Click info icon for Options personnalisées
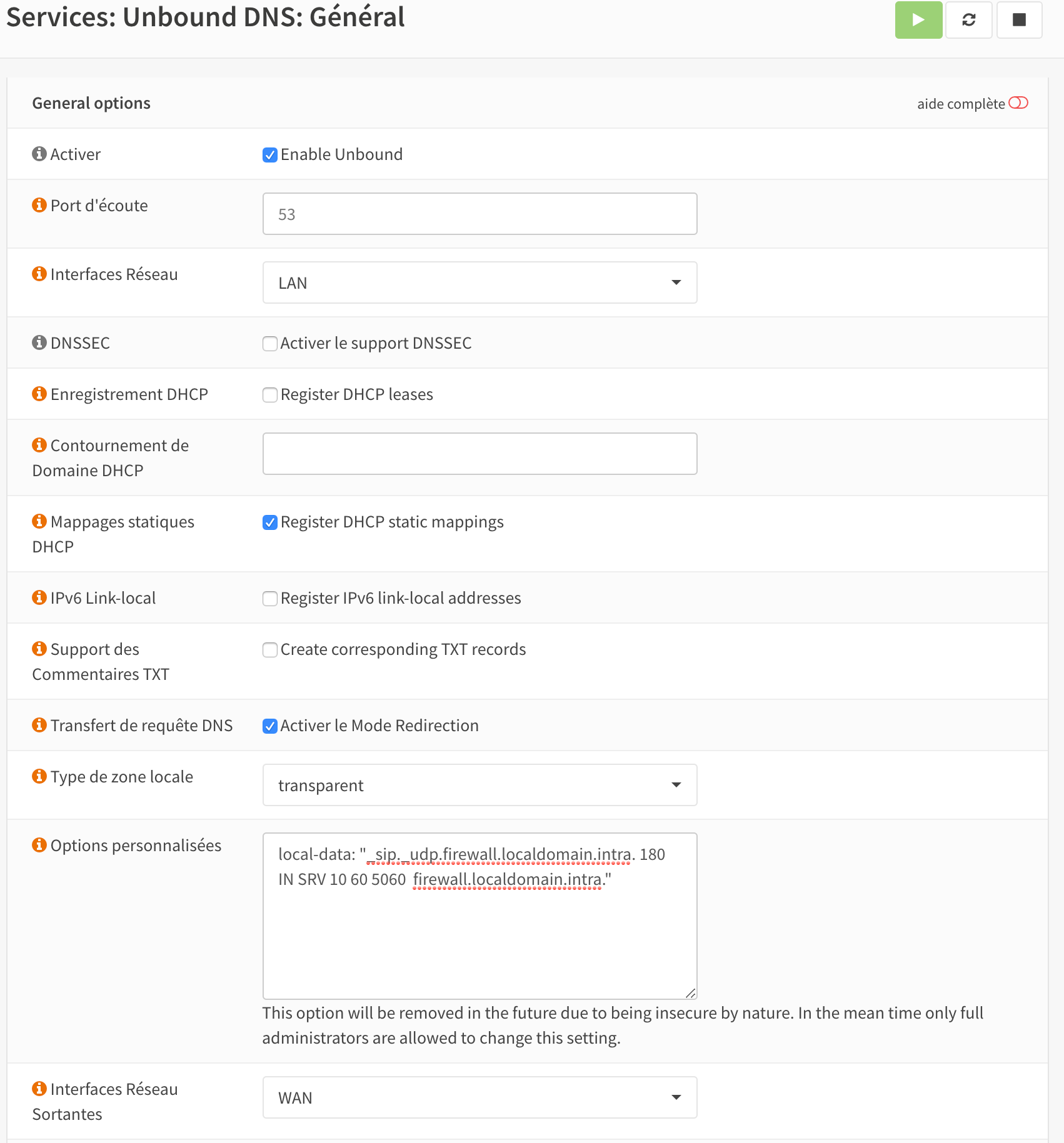Viewport: 1064px width, 1143px height. 39,845
